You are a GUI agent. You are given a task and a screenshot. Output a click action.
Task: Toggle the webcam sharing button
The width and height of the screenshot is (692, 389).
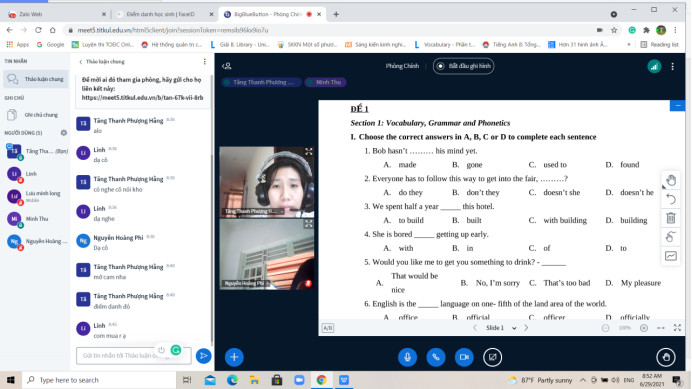[x=464, y=357]
